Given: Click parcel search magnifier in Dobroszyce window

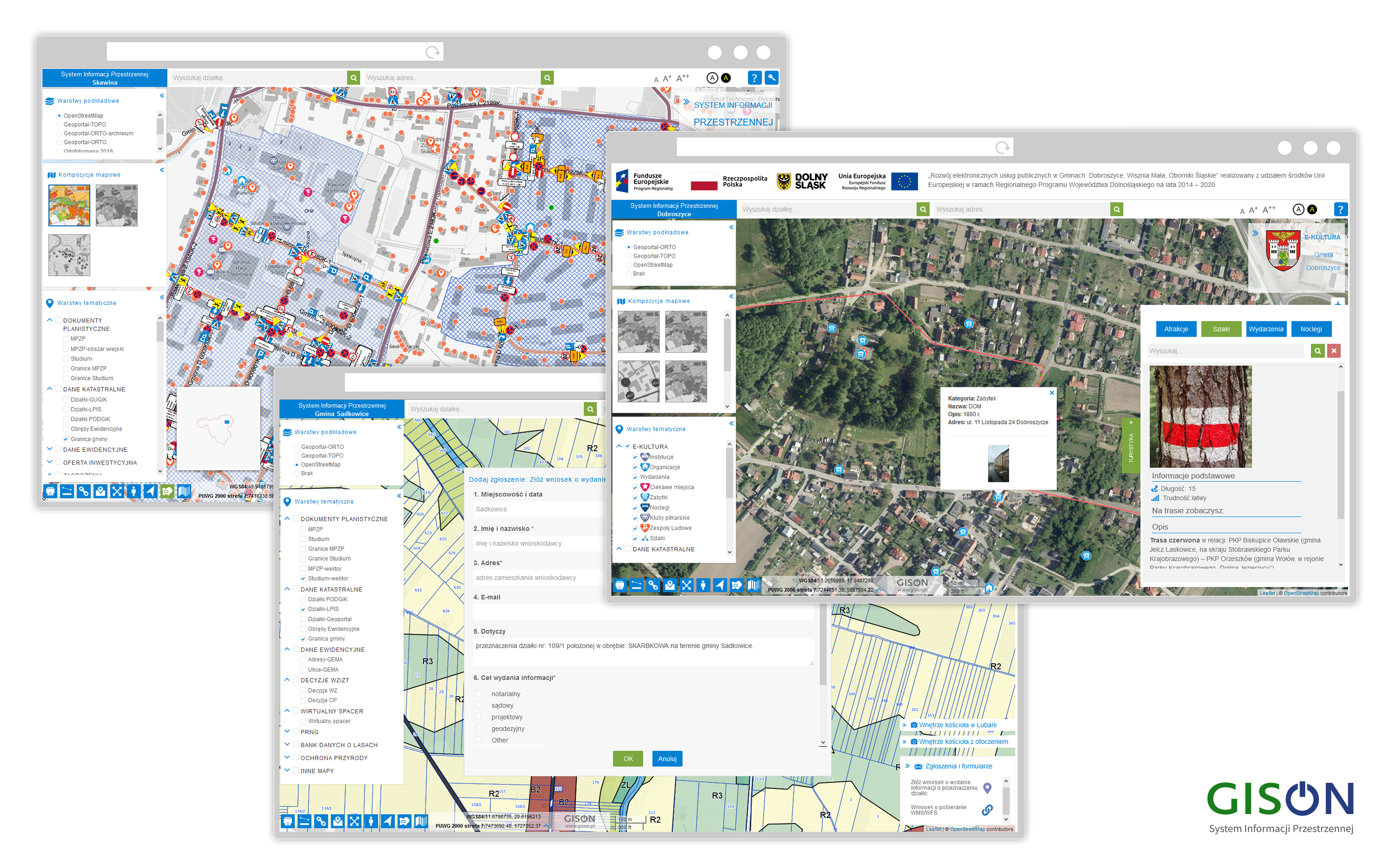Looking at the screenshot, I should point(924,210).
